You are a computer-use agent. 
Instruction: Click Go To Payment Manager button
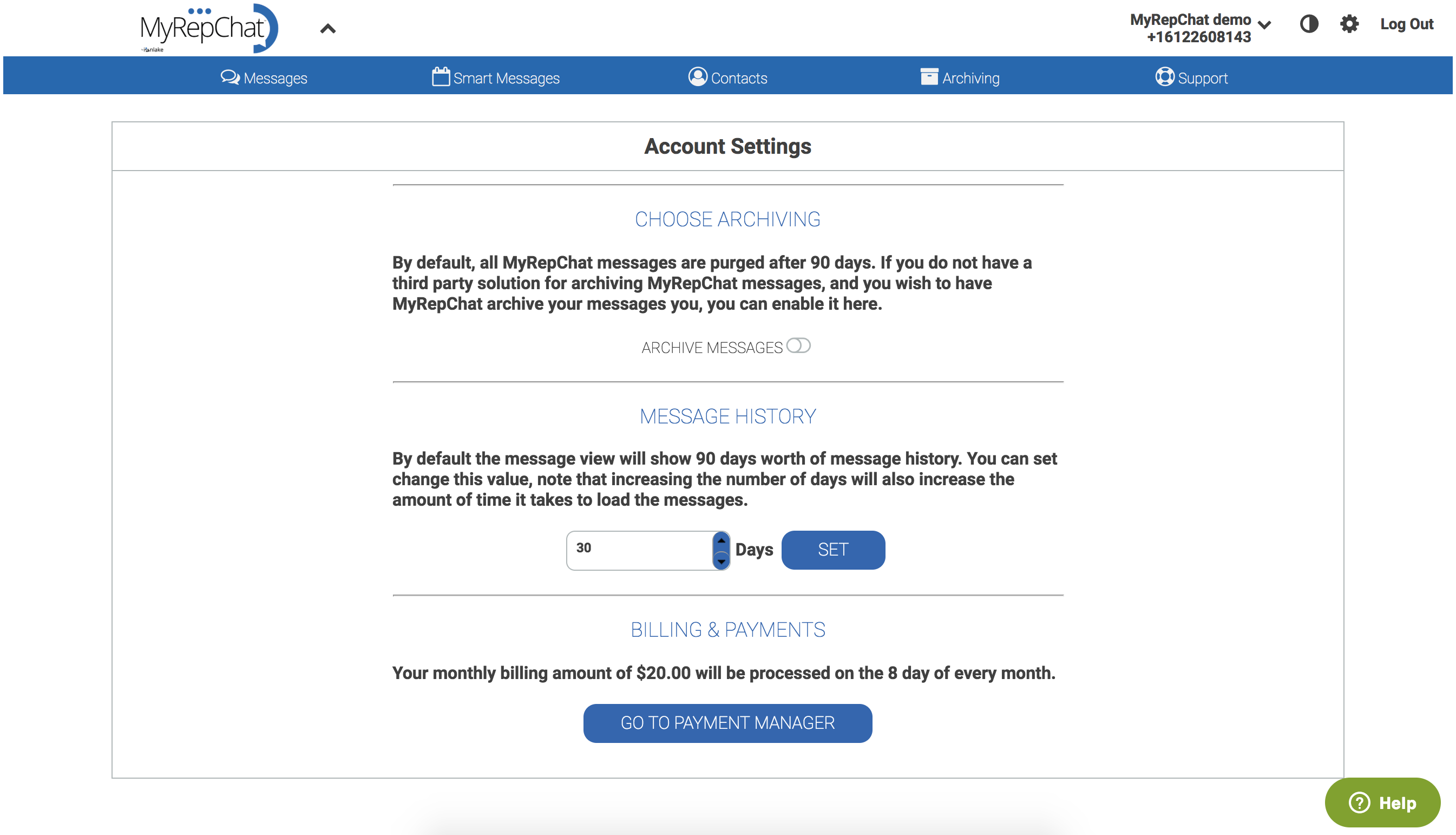727,722
